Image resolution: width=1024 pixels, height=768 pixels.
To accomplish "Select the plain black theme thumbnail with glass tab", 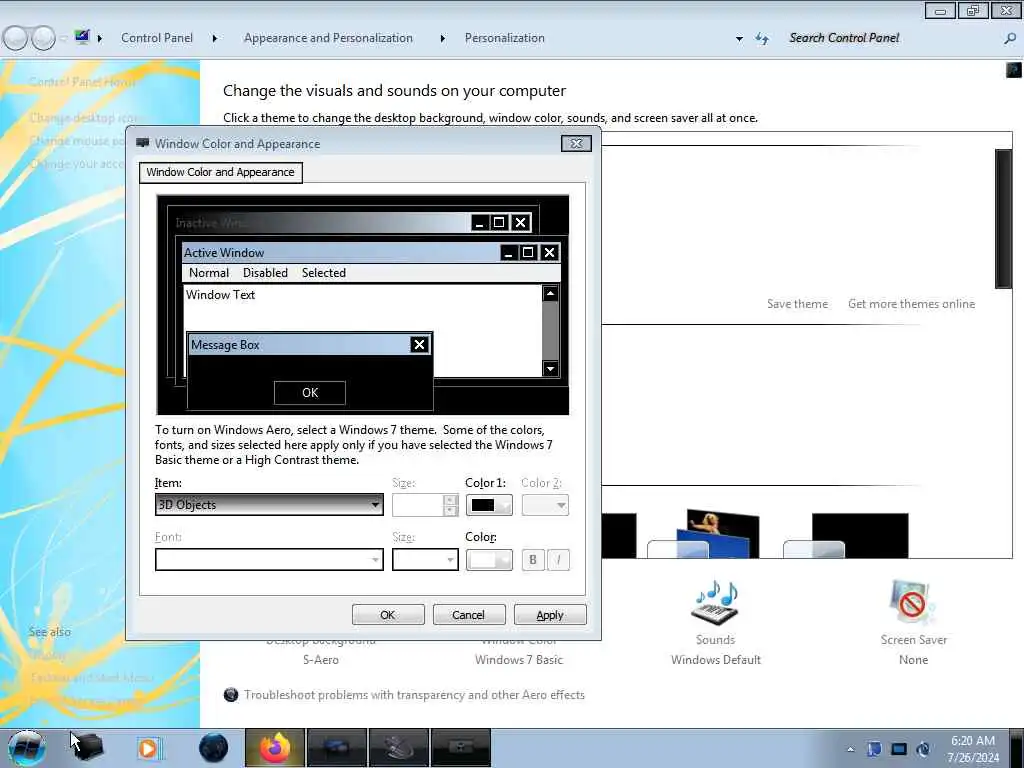I will [x=846, y=536].
